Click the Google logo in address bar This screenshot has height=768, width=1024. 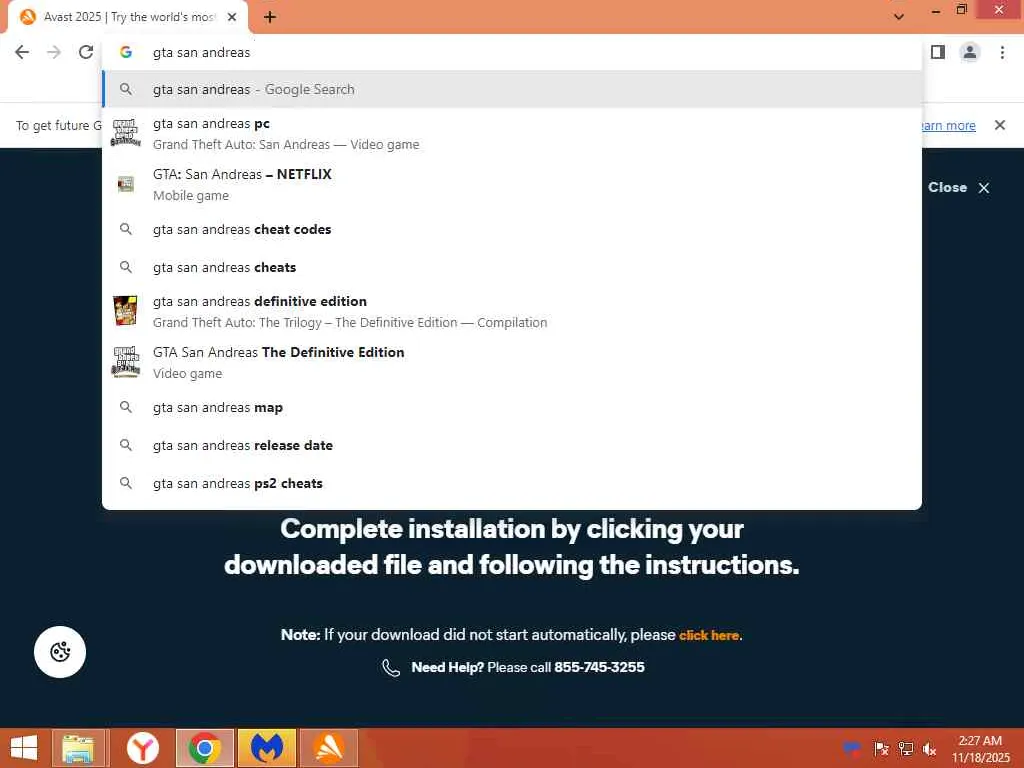click(x=125, y=52)
